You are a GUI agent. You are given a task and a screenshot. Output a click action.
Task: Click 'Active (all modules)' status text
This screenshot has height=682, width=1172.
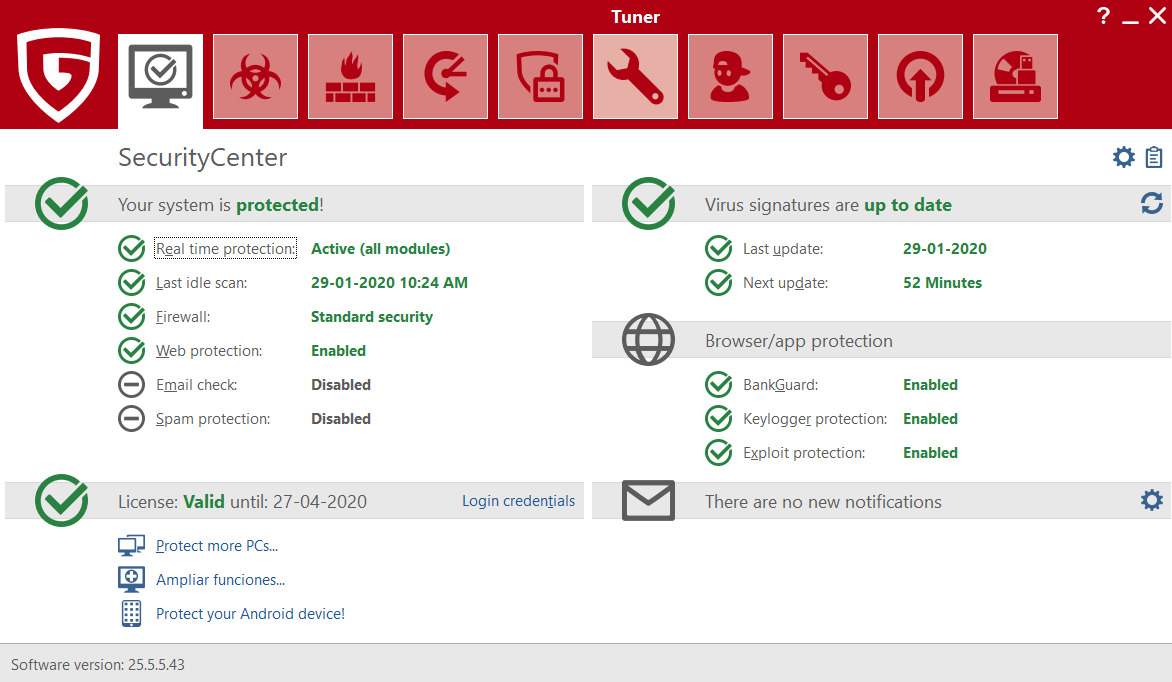(380, 248)
